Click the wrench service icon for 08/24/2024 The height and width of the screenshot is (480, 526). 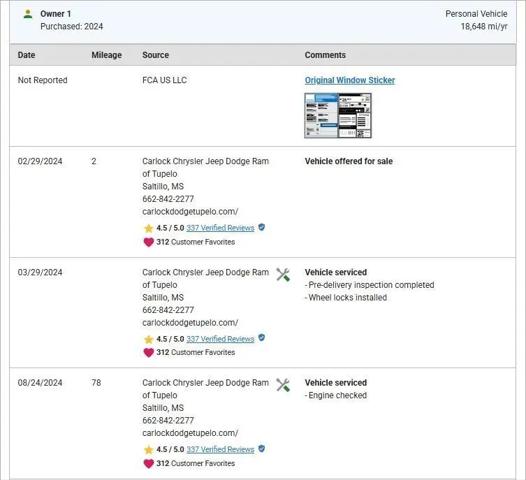coord(283,385)
